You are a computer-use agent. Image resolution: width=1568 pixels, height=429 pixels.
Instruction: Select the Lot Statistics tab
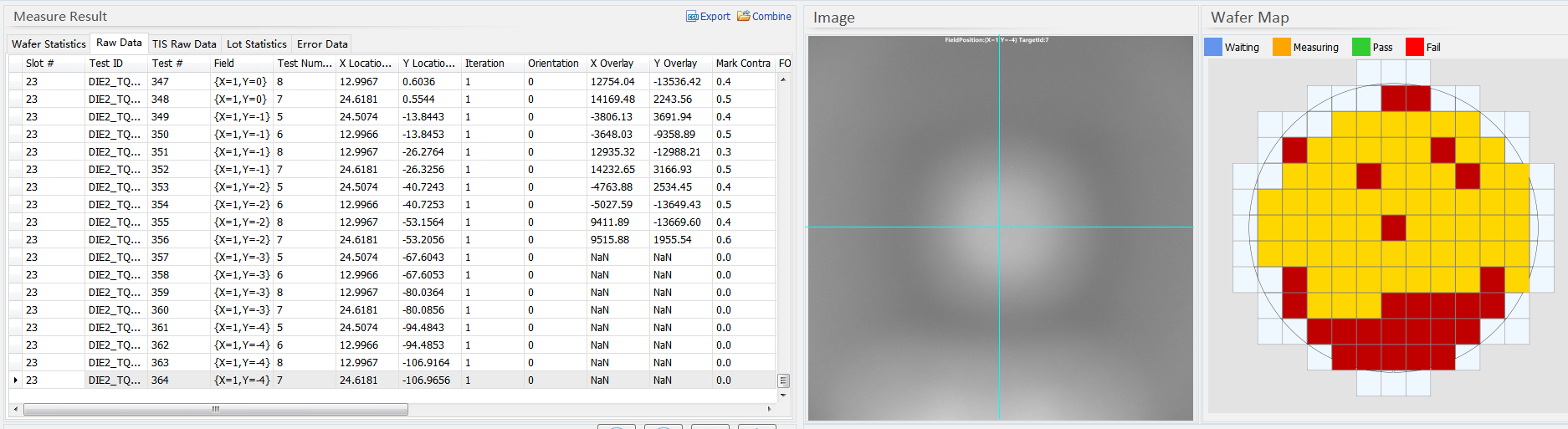pos(256,44)
